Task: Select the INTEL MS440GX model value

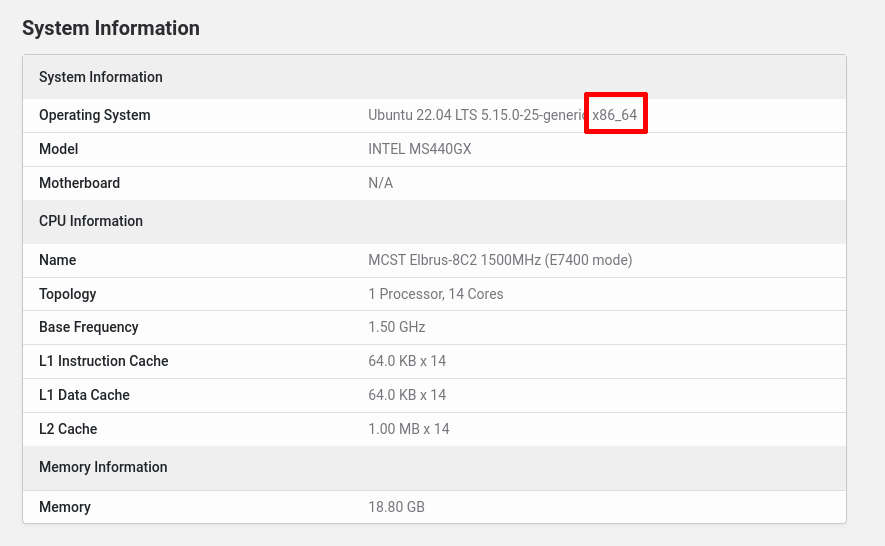Action: coord(419,149)
